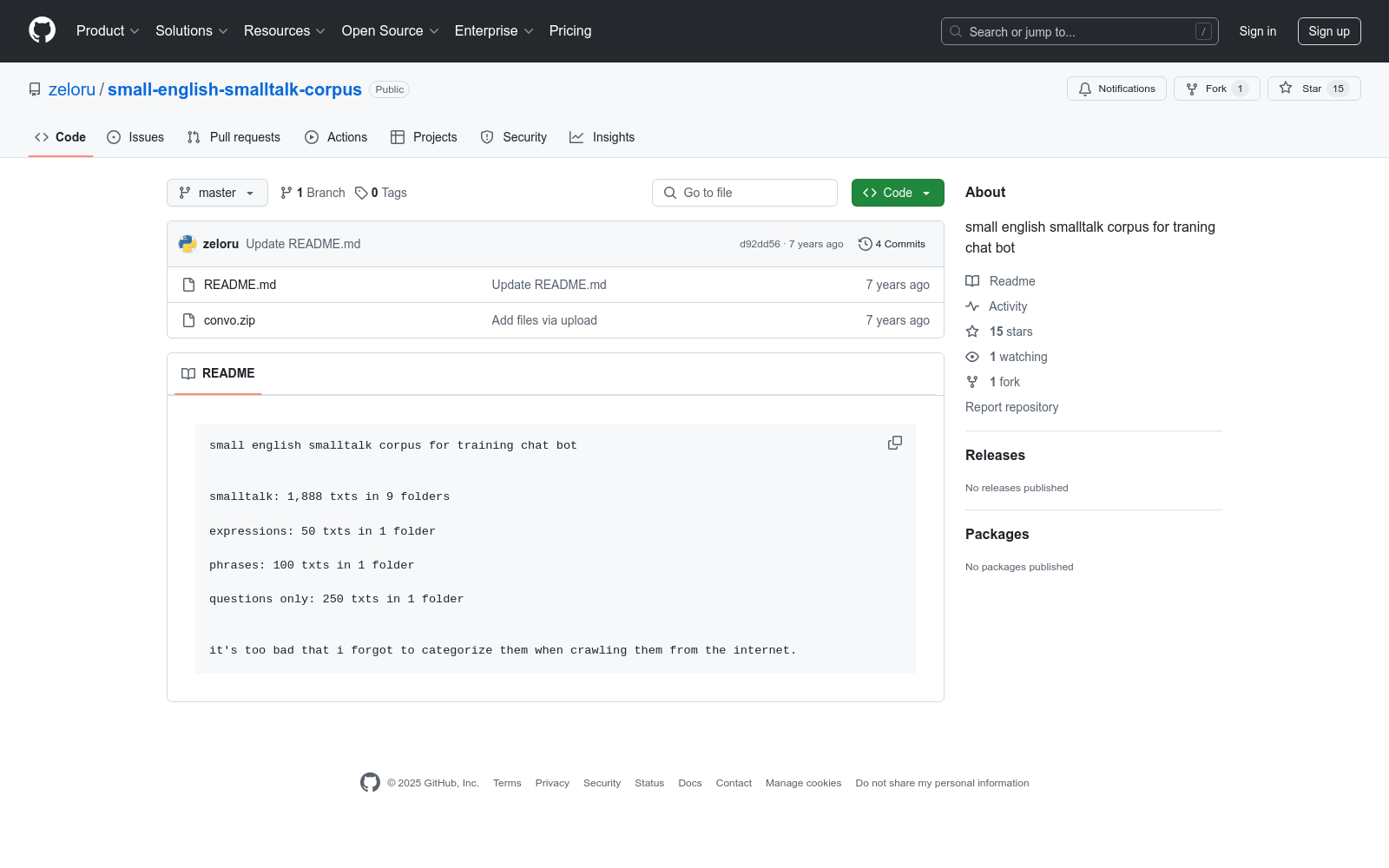Click the README.md file icon
1389x868 pixels.
188,285
